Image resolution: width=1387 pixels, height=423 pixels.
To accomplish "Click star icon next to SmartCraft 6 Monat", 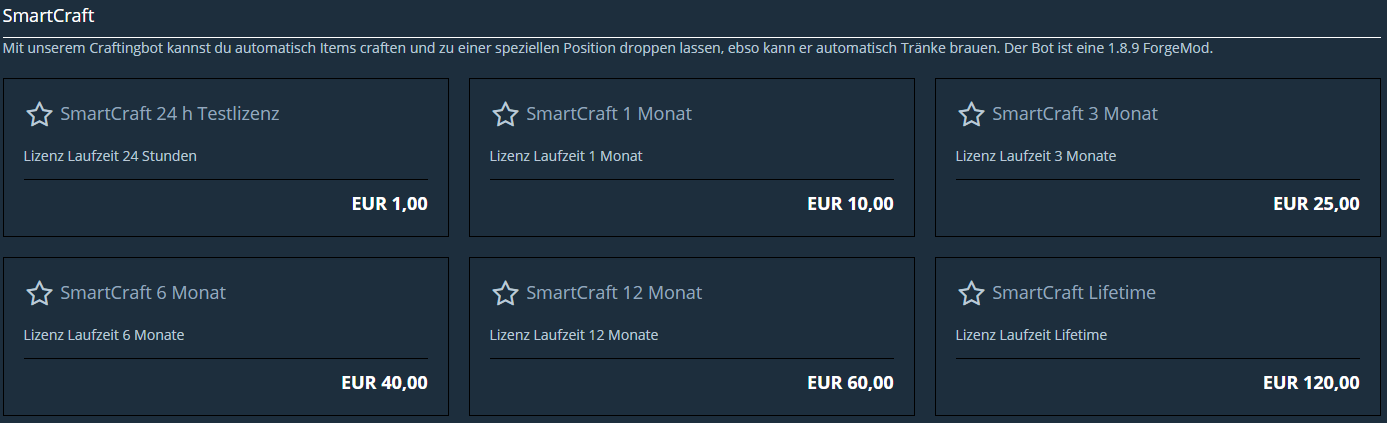I will (x=39, y=293).
